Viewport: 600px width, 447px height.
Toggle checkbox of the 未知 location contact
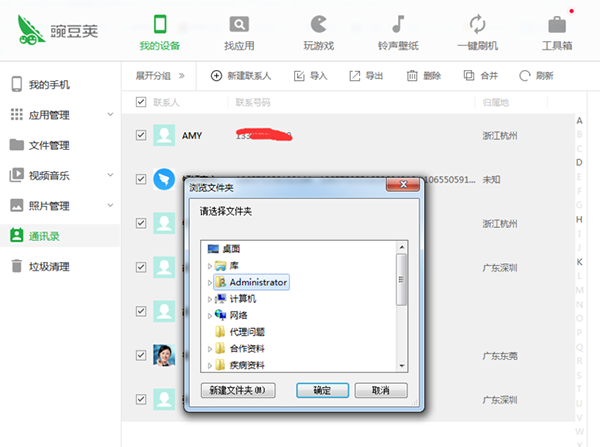(x=141, y=179)
